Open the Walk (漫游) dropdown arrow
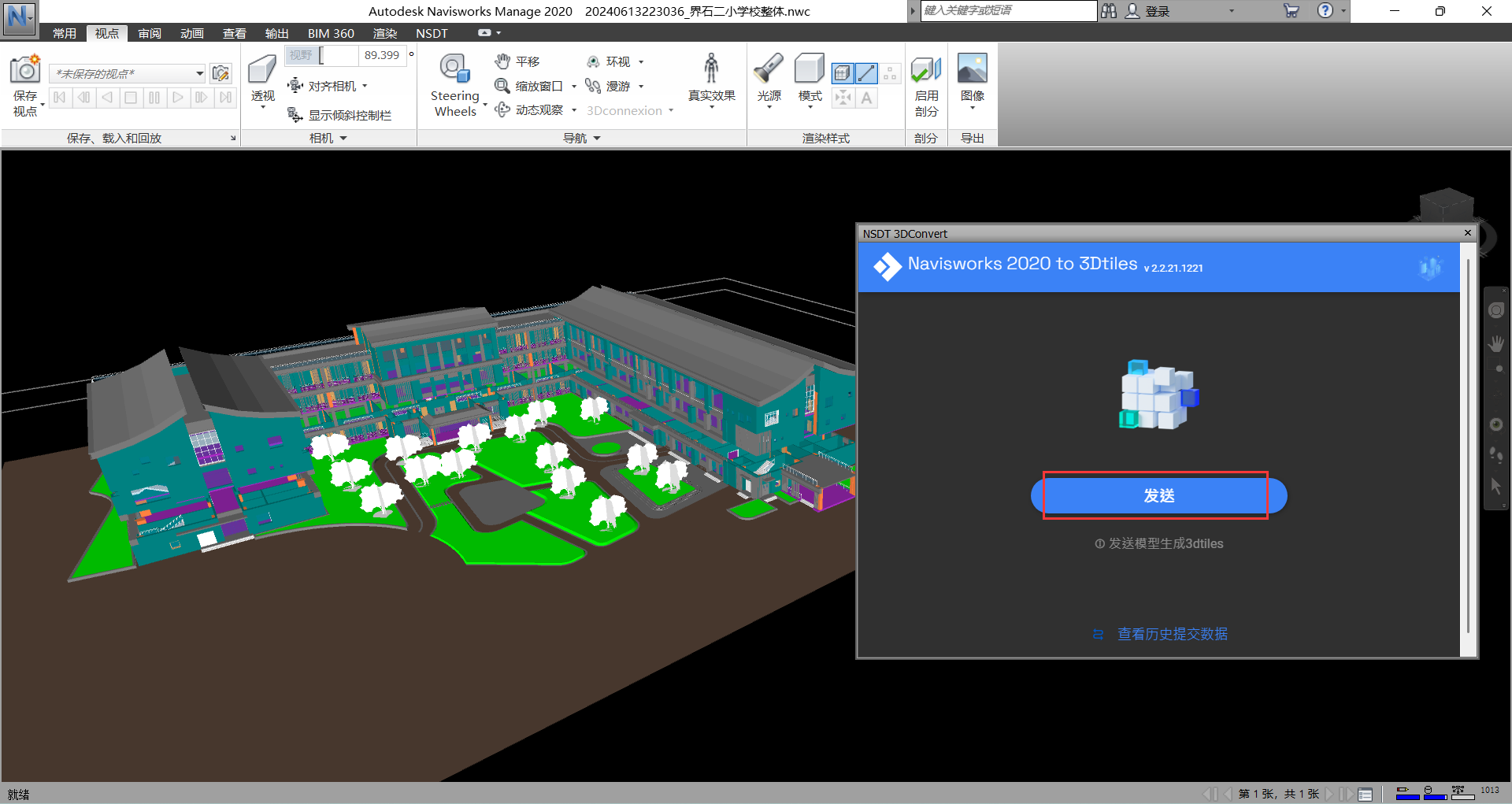 tap(641, 86)
